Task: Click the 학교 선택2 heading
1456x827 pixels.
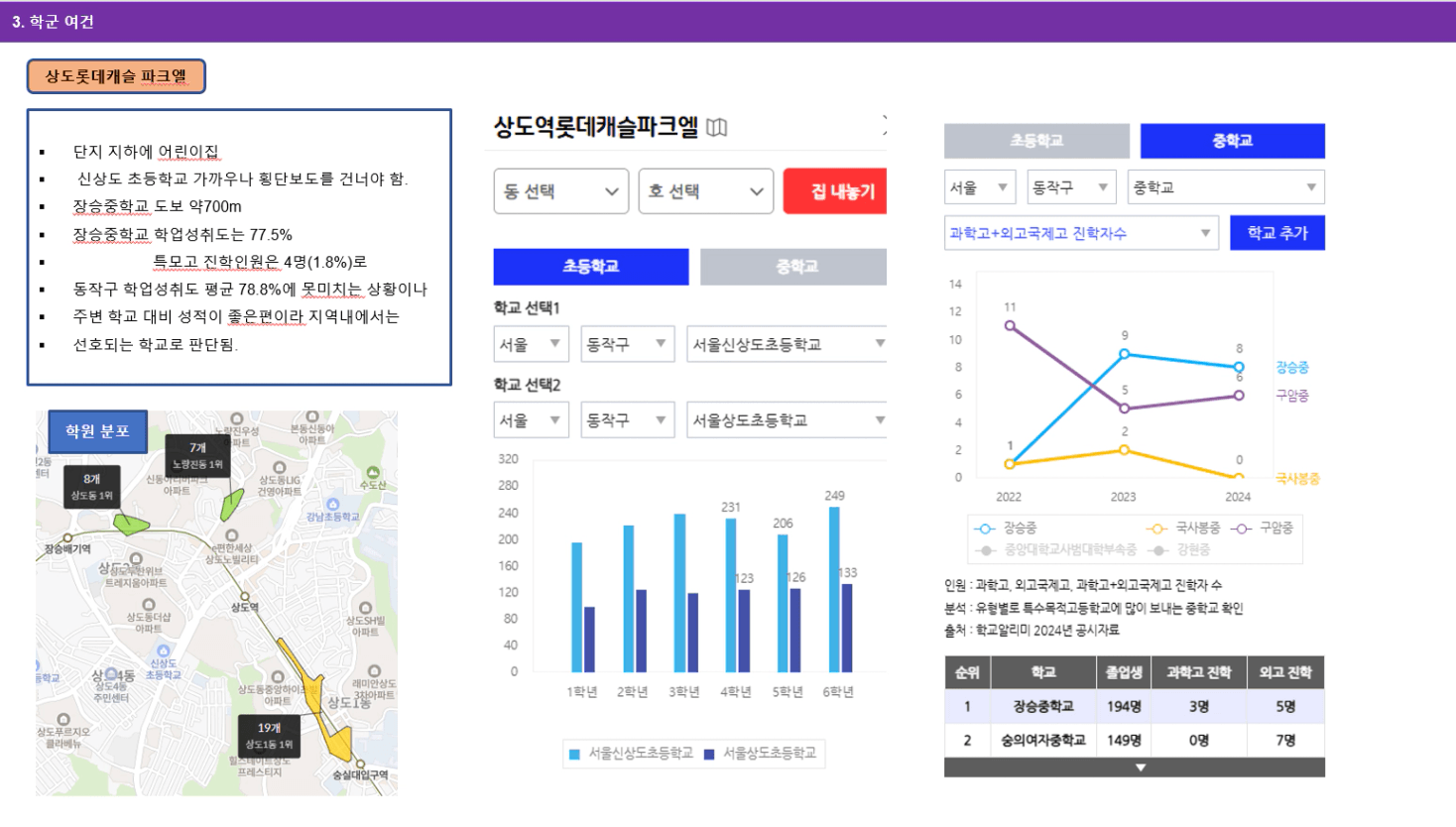Action: coord(527,385)
